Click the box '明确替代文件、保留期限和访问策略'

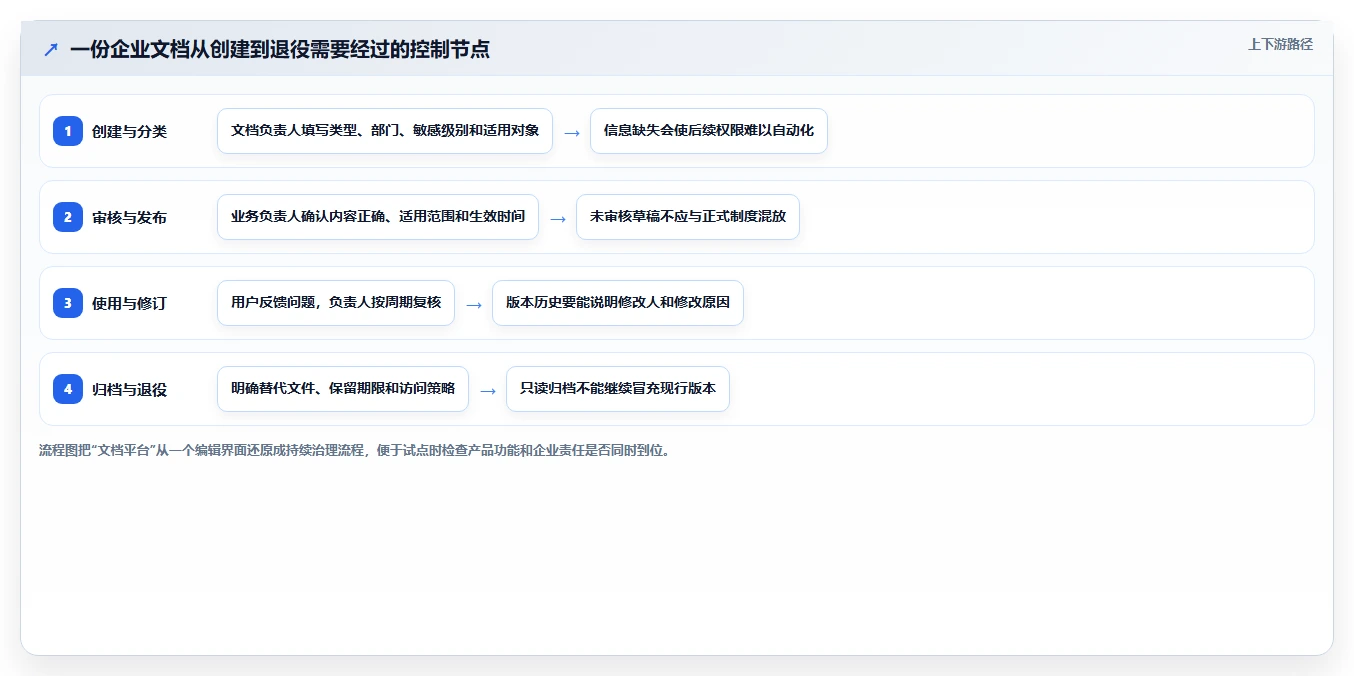[x=343, y=389]
